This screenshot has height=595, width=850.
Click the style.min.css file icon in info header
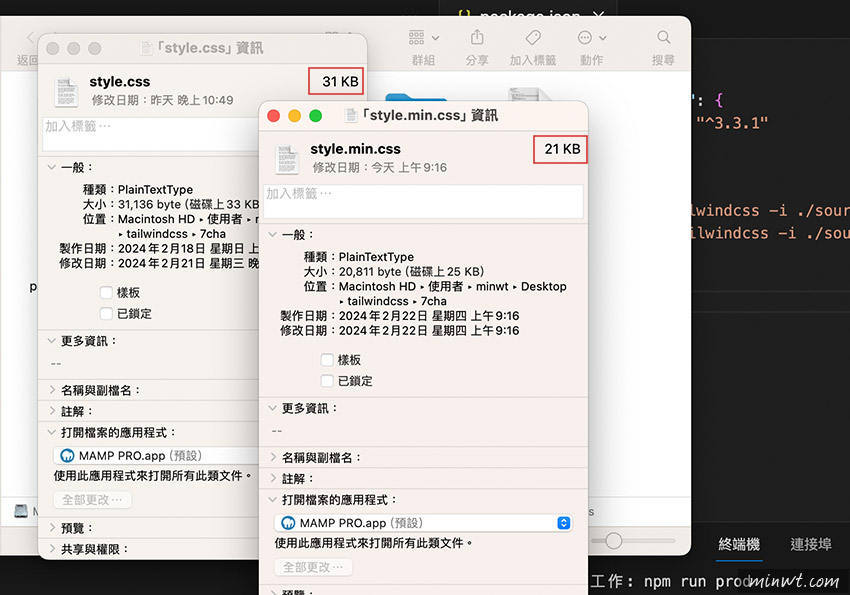(x=287, y=159)
